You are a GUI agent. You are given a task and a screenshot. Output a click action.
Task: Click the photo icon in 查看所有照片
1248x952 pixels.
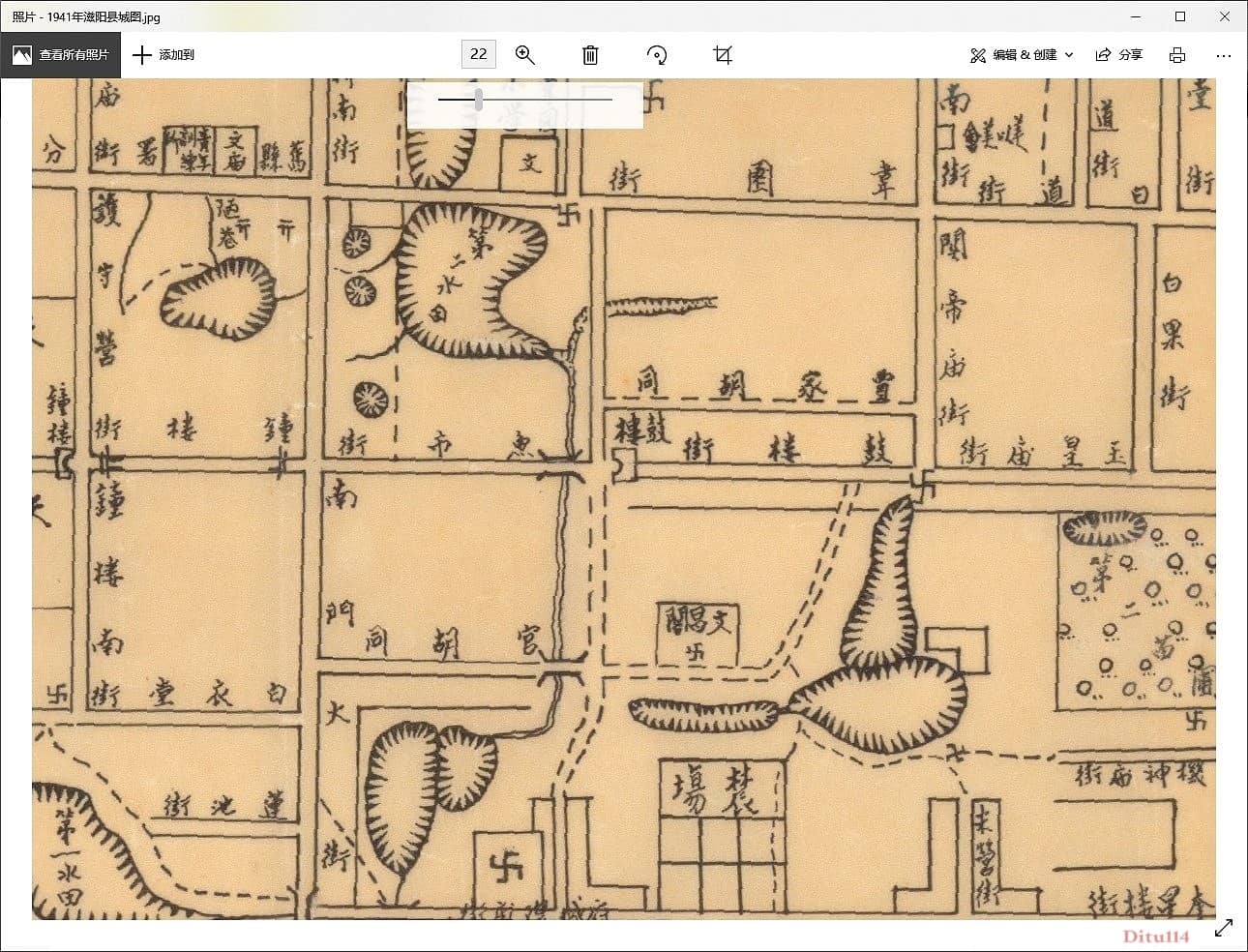[21, 55]
